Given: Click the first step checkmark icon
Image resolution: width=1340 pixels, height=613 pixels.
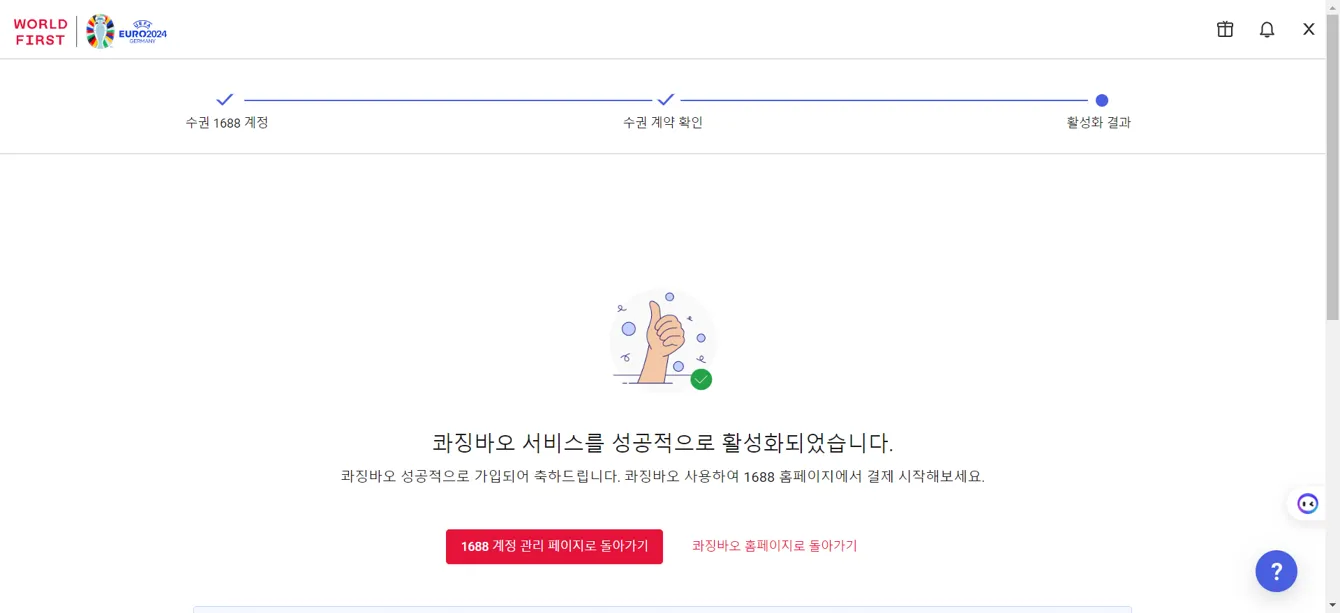Looking at the screenshot, I should coord(225,100).
